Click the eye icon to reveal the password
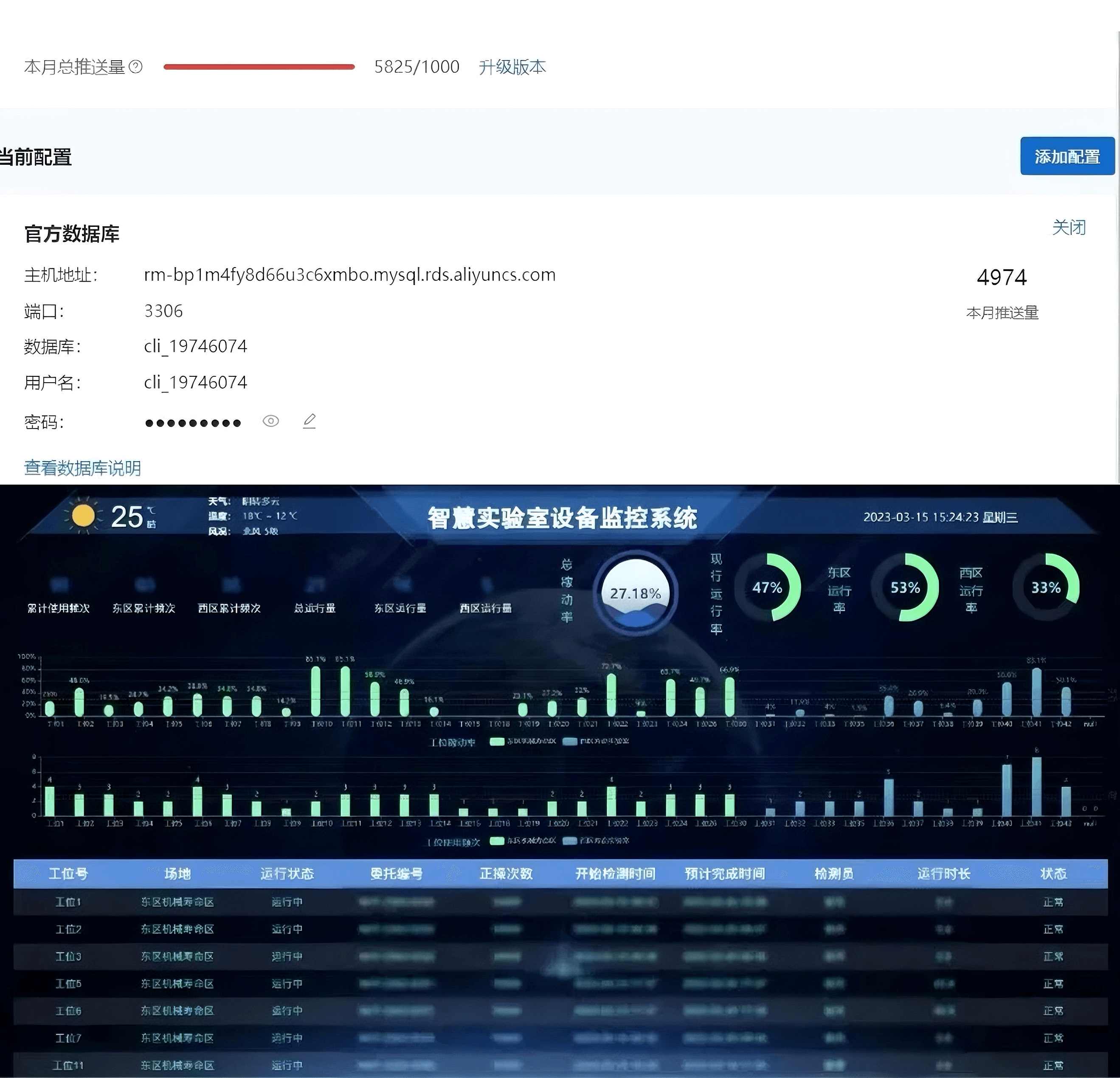Image resolution: width=1120 pixels, height=1078 pixels. coord(271,421)
